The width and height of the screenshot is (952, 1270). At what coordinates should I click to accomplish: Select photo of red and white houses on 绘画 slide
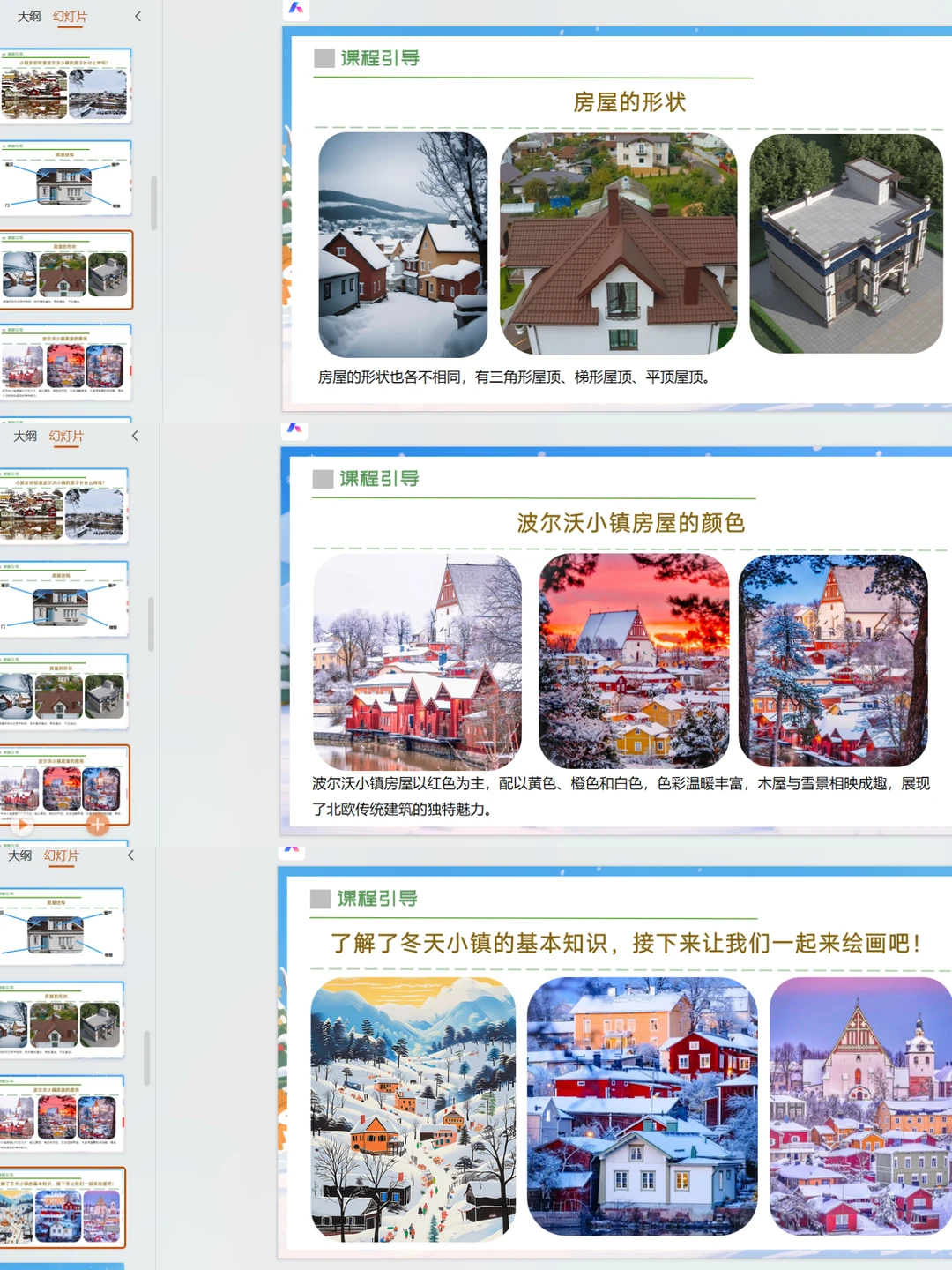click(x=643, y=1106)
